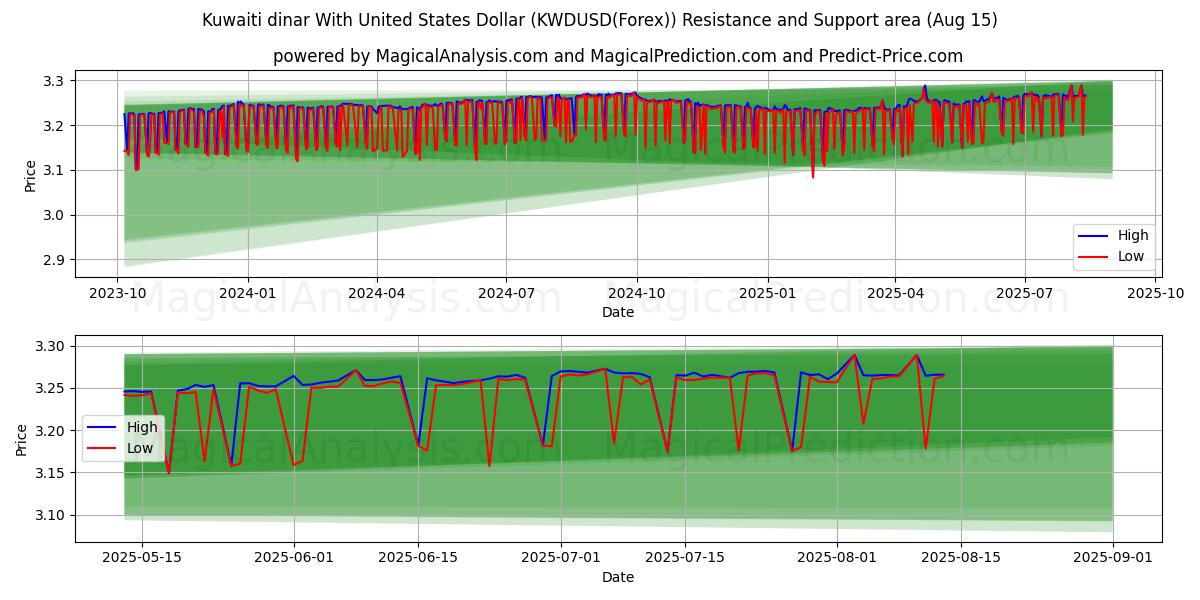Click the 2024-07 date tick label
The width and height of the screenshot is (1200, 600).
[506, 294]
